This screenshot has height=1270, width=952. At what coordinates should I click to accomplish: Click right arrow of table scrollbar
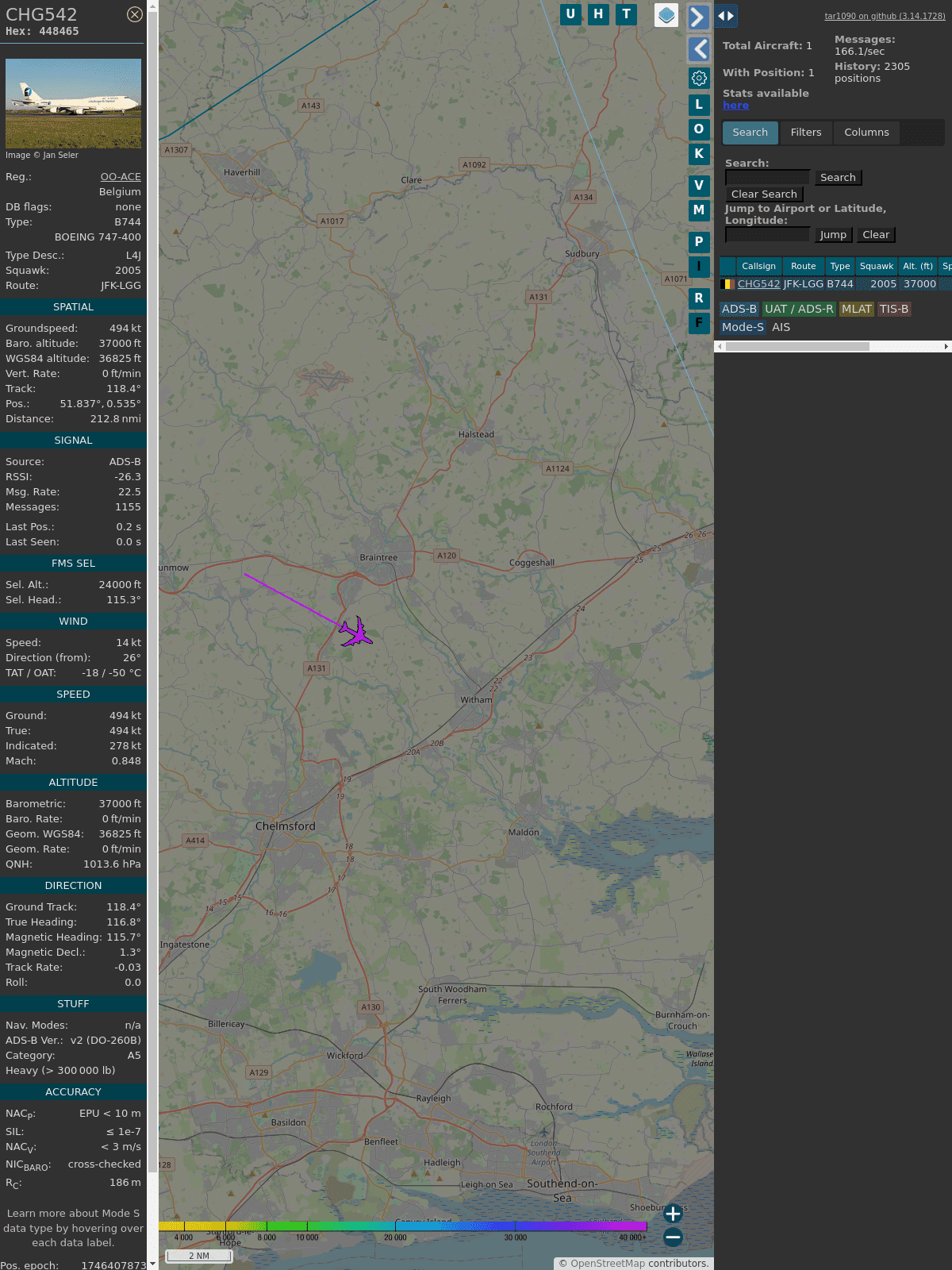tap(946, 347)
